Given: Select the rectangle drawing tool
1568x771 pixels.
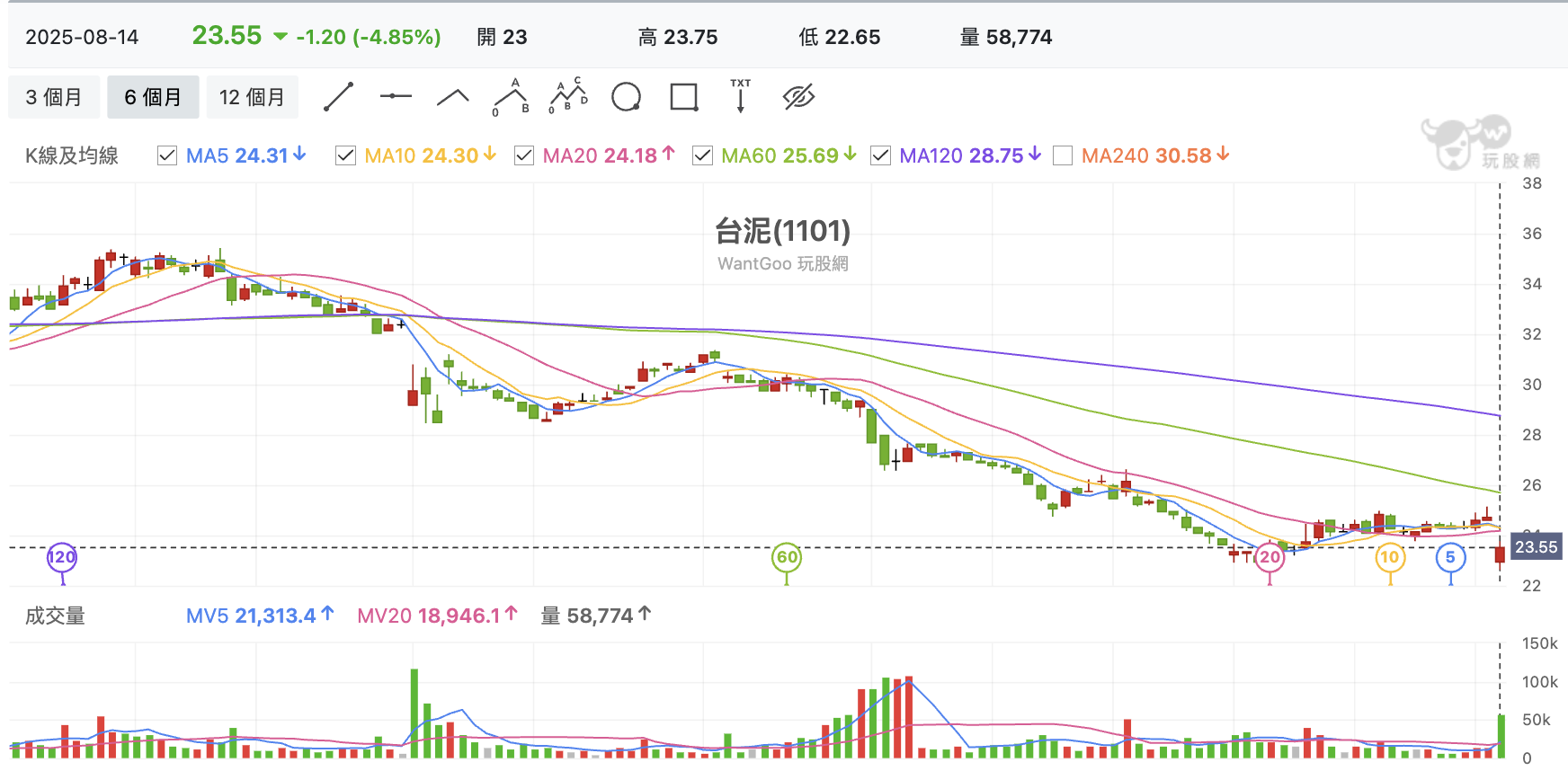Looking at the screenshot, I should (x=684, y=97).
